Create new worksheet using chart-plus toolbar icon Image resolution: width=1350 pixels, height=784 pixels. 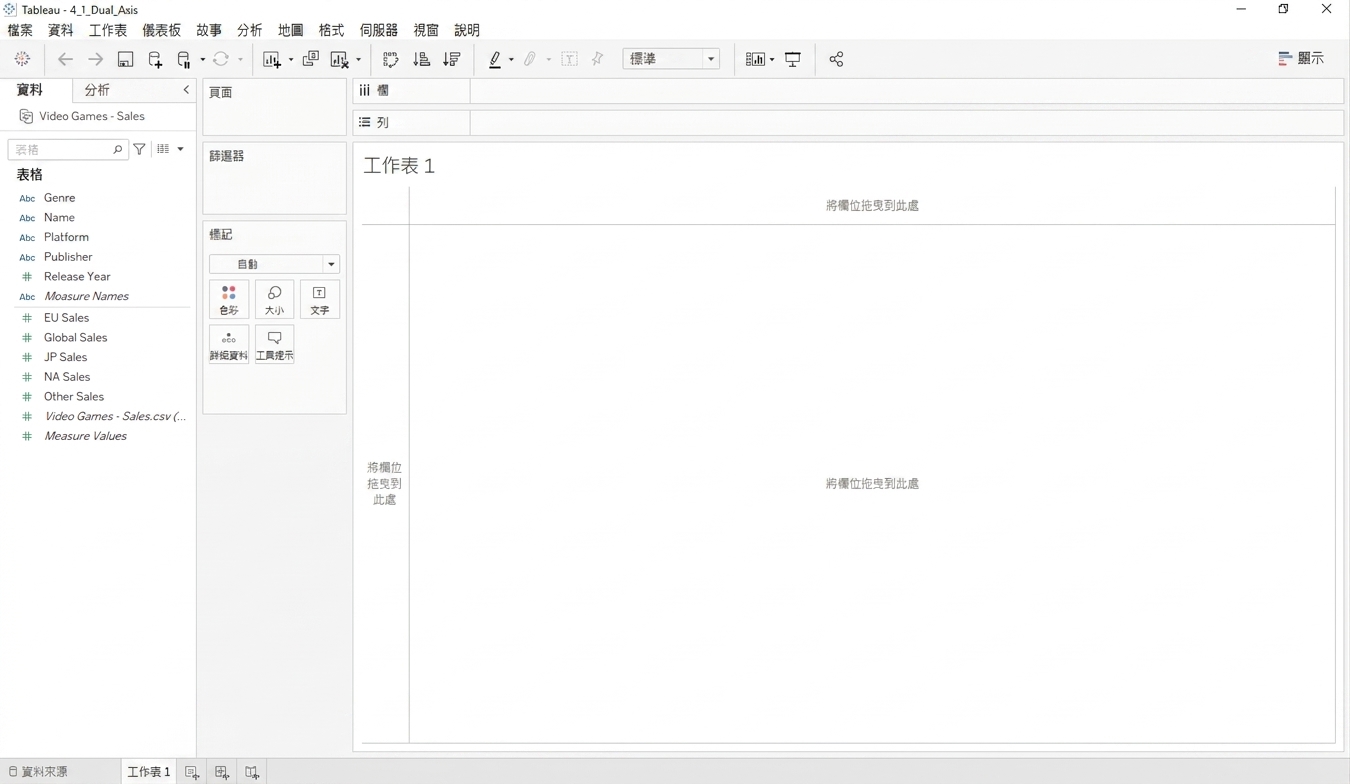(x=272, y=60)
